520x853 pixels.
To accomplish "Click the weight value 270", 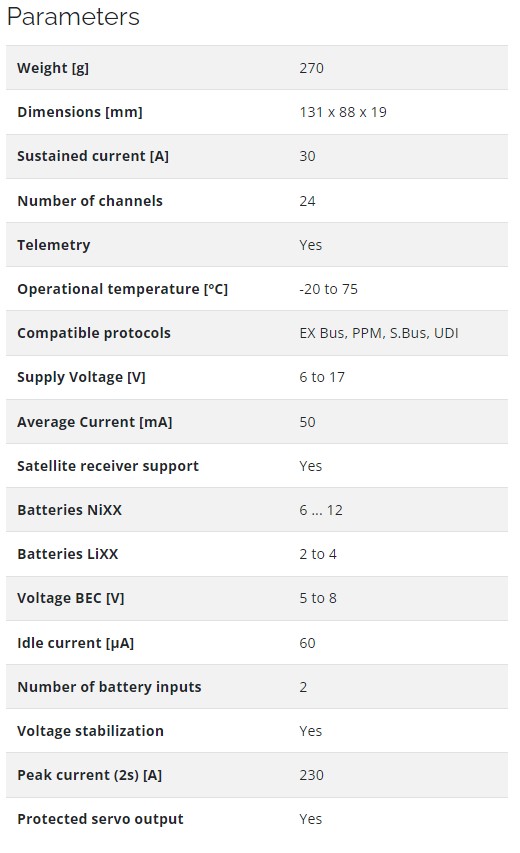I will (x=311, y=68).
